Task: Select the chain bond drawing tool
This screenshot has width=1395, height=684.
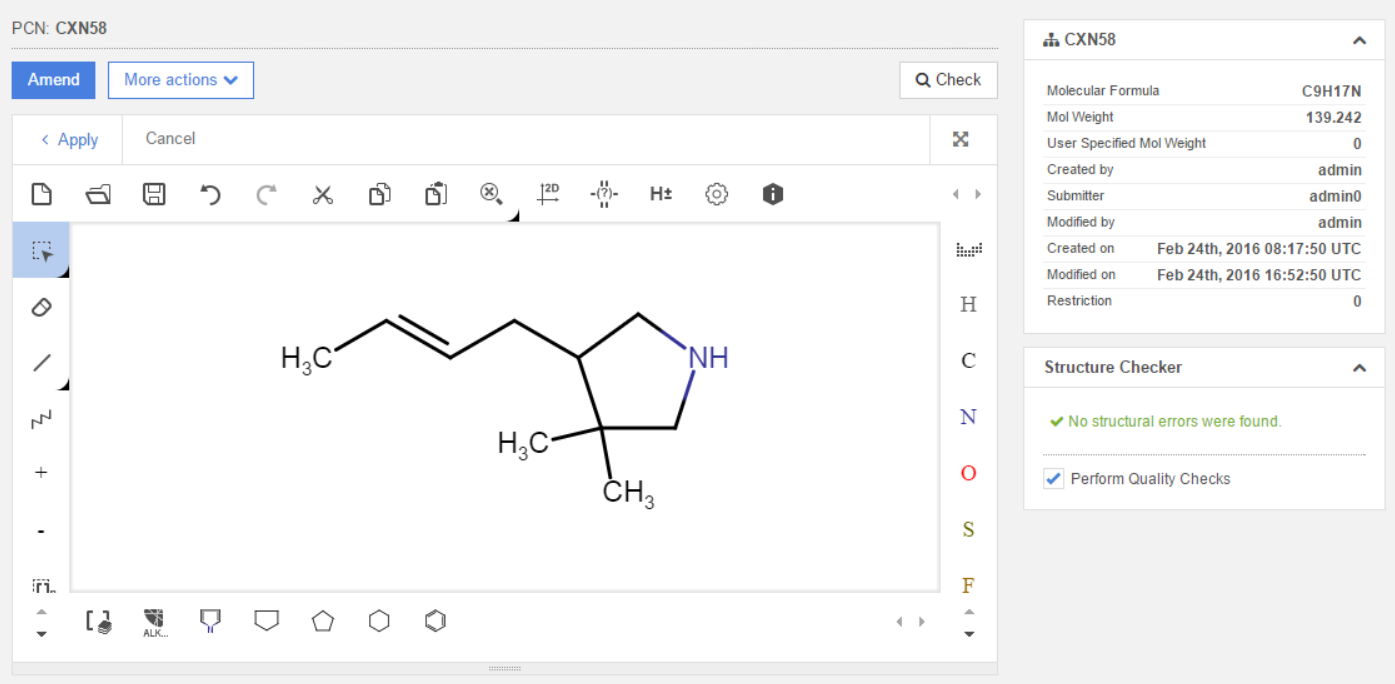Action: point(41,420)
